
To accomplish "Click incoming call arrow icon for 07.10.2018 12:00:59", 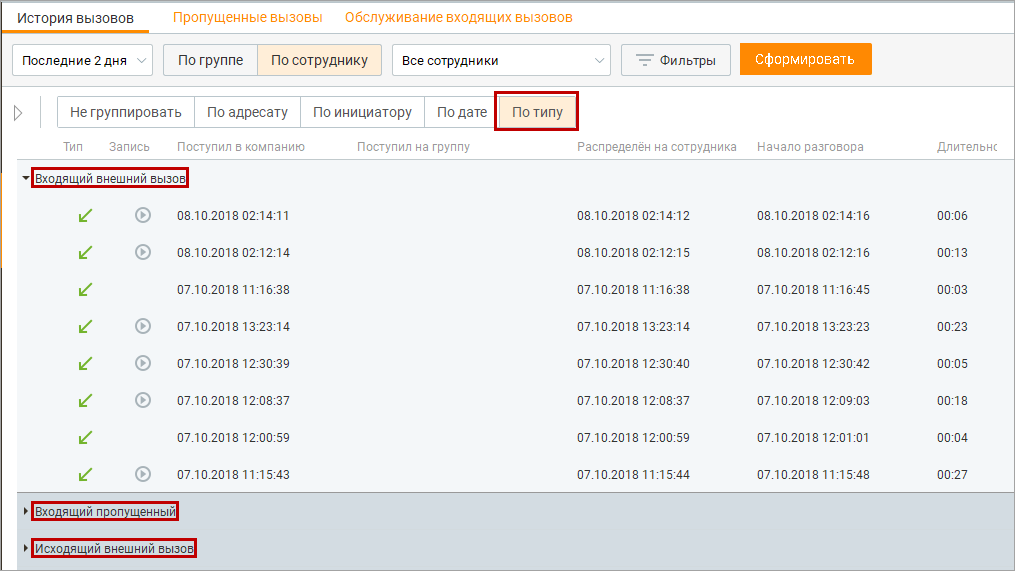I will click(85, 438).
